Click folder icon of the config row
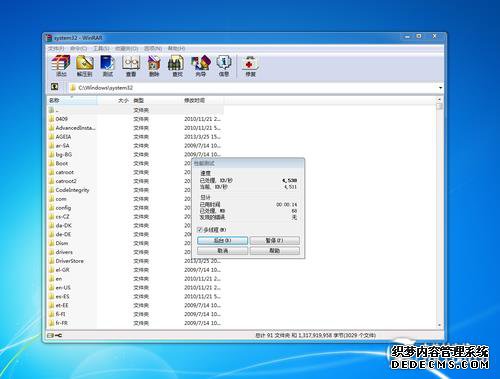500x379 pixels. [51, 208]
